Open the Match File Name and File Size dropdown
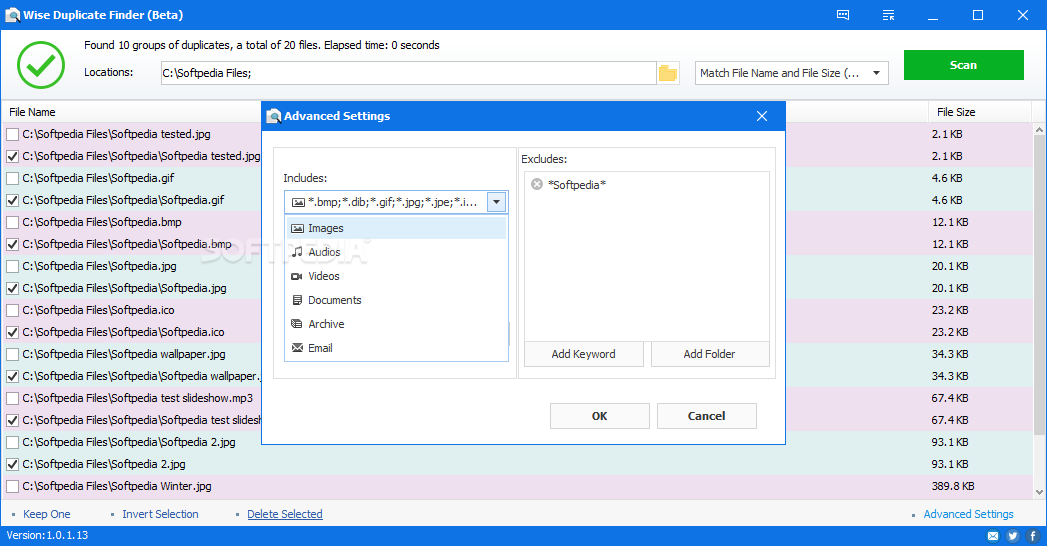The image size is (1047, 546). click(x=792, y=73)
